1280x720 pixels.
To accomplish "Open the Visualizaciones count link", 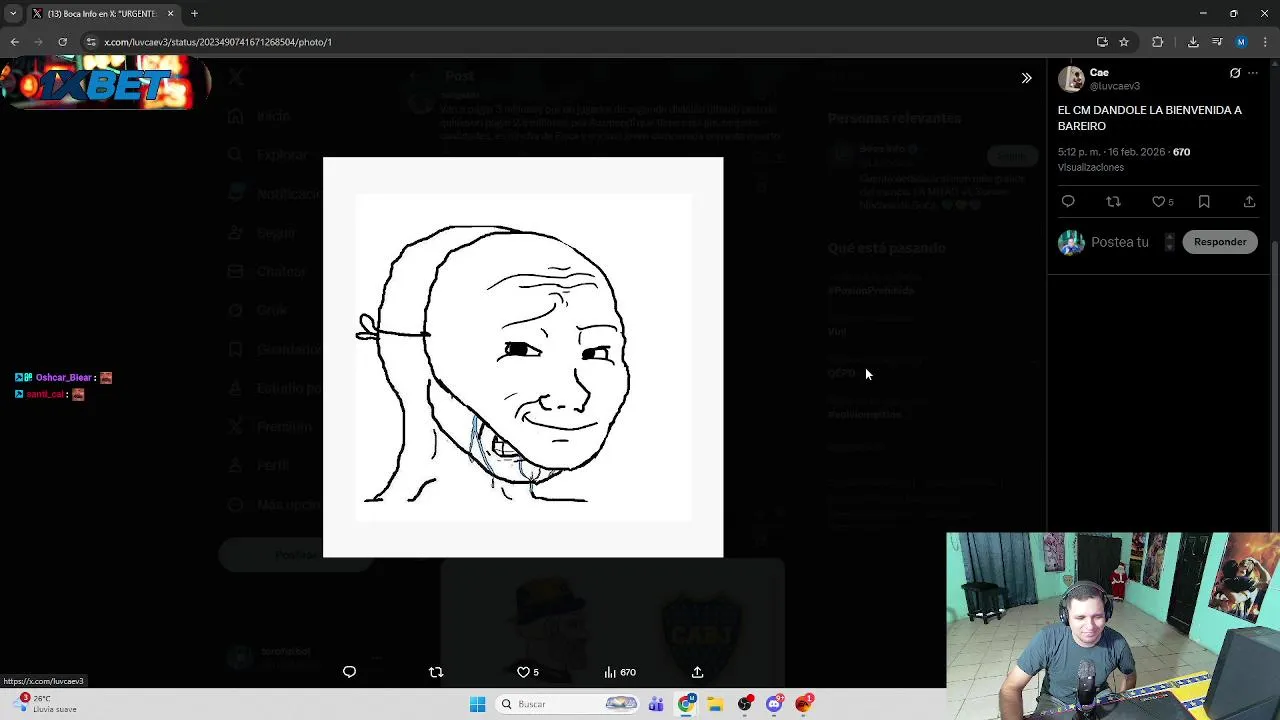I will (1091, 167).
